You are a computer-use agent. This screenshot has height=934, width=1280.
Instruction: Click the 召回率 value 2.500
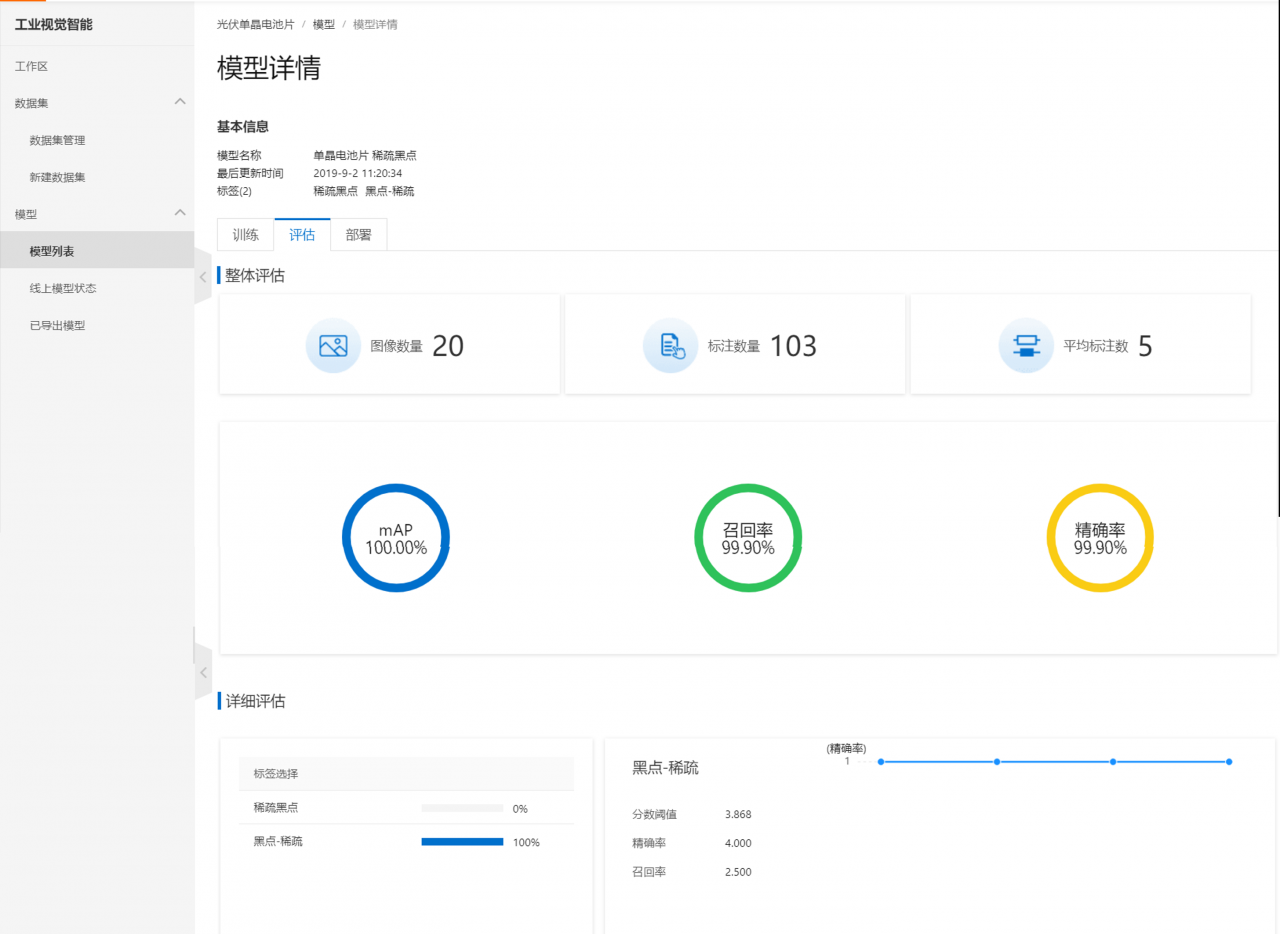pos(738,873)
